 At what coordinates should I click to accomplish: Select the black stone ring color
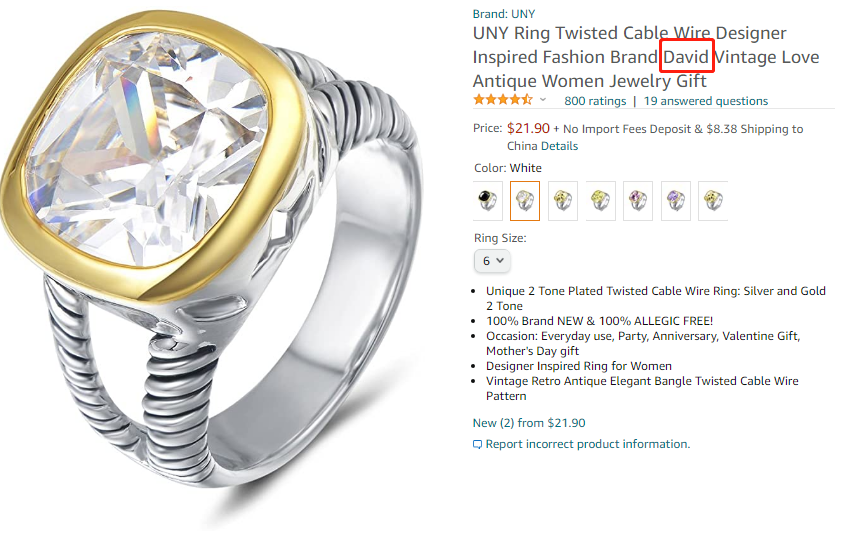(x=489, y=201)
